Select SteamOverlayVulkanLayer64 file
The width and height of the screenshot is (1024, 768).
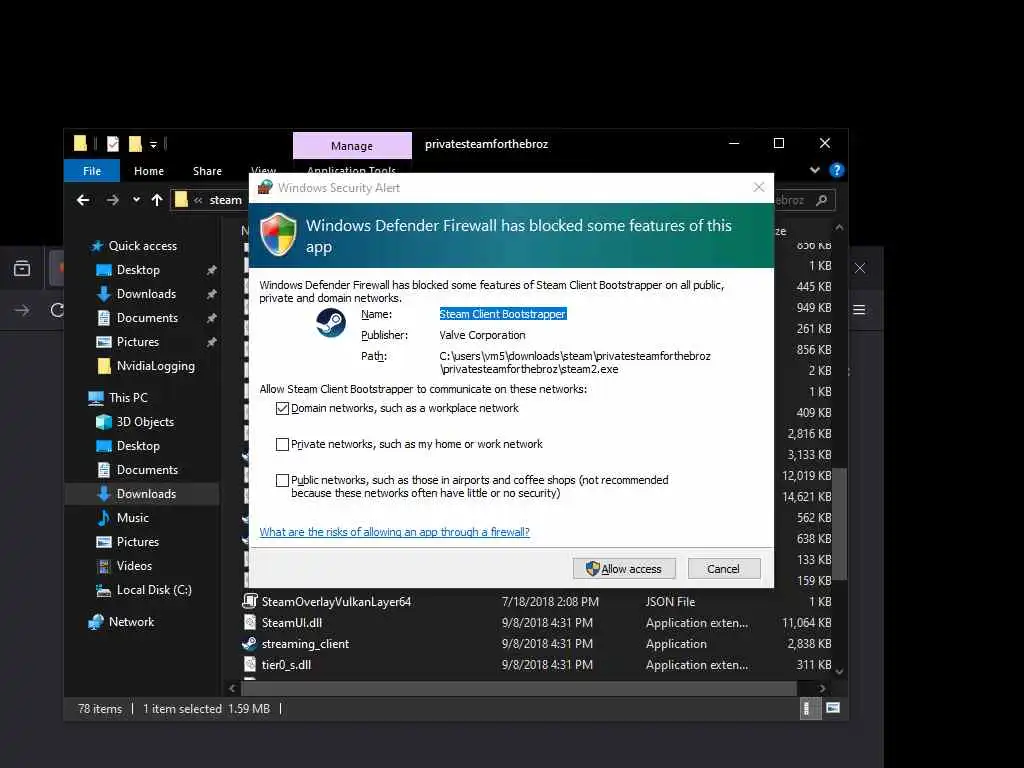coord(336,602)
